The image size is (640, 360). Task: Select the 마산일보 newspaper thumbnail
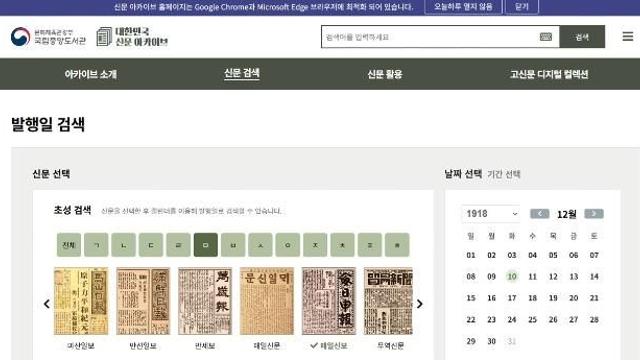81,301
